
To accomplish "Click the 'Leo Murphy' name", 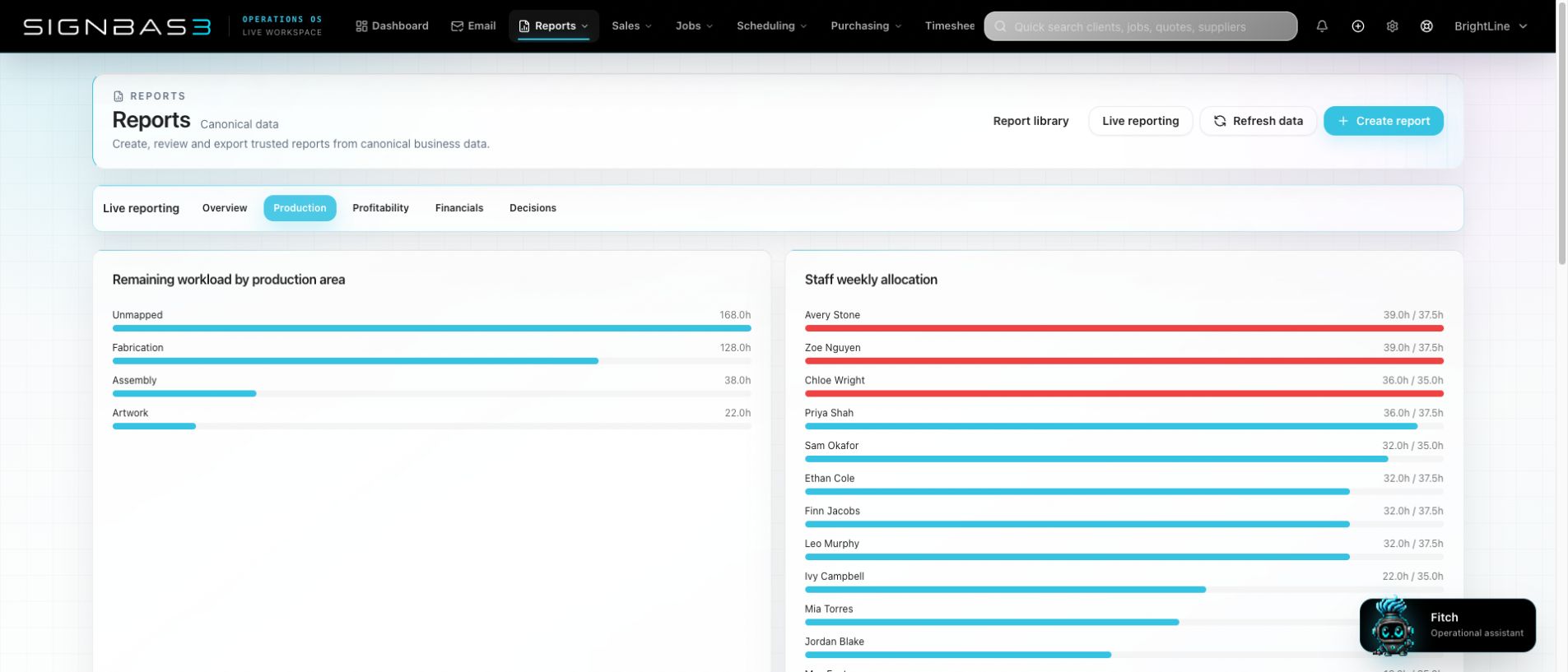I will tap(831, 544).
